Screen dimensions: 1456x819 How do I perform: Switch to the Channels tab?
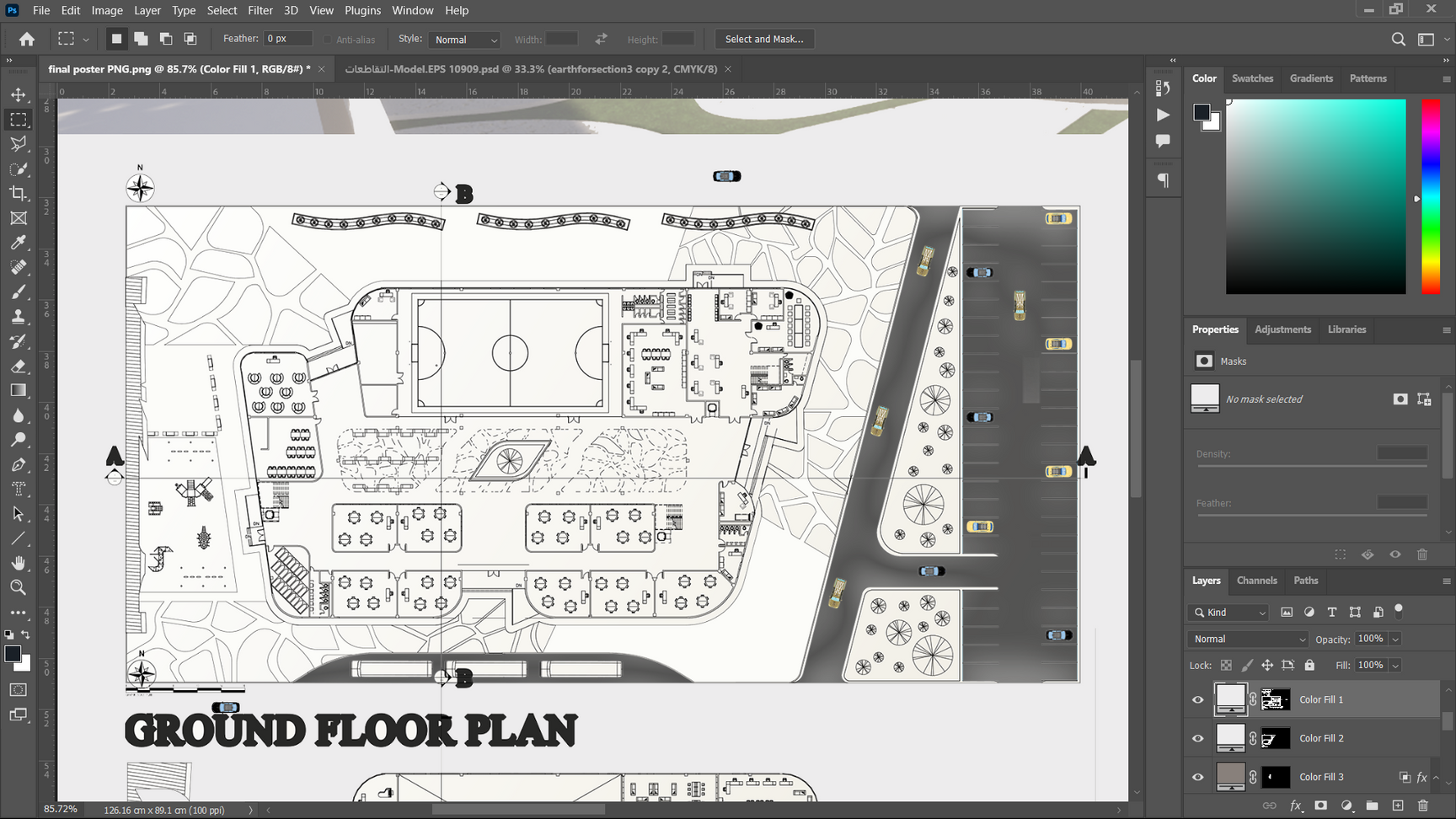pyautogui.click(x=1256, y=581)
